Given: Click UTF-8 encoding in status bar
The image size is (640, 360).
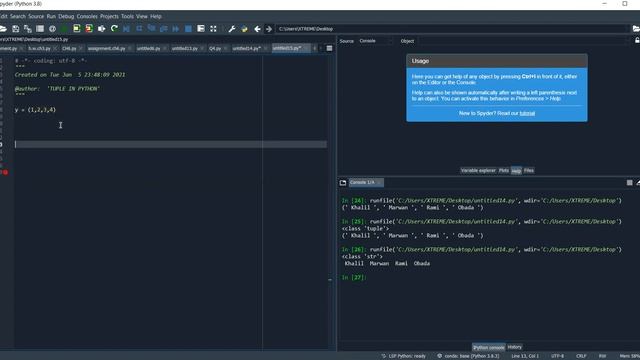Looking at the screenshot, I should pyautogui.click(x=558, y=356).
